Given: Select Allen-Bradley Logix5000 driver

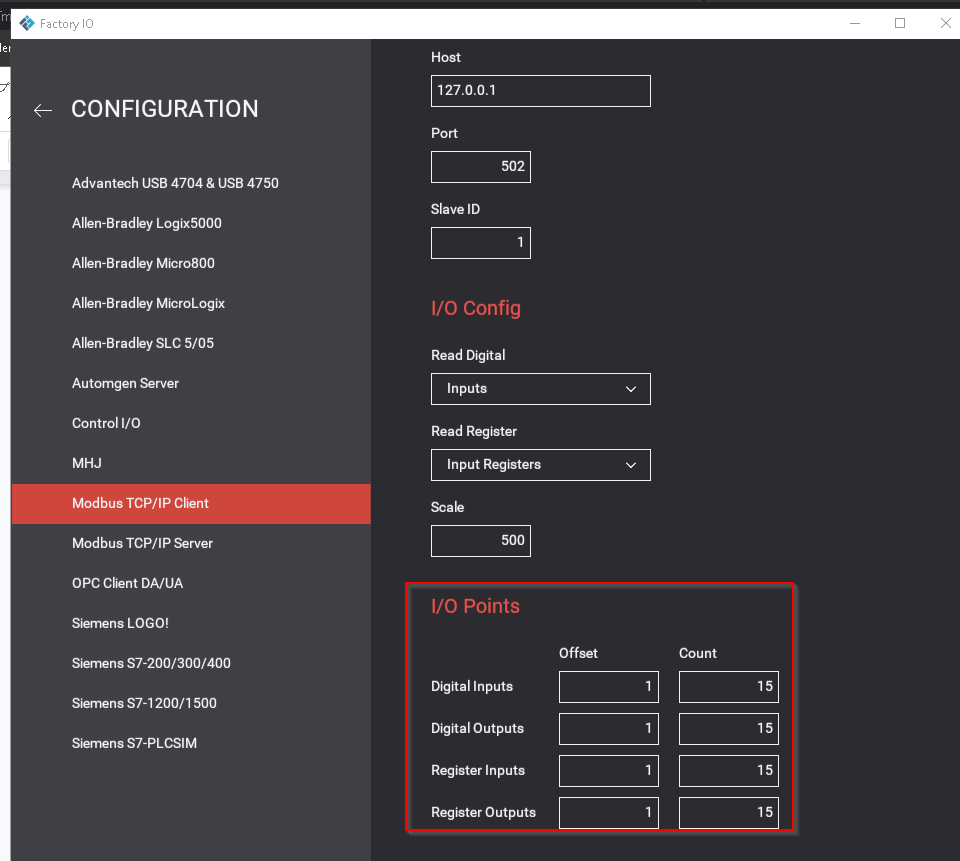Looking at the screenshot, I should click(x=147, y=223).
